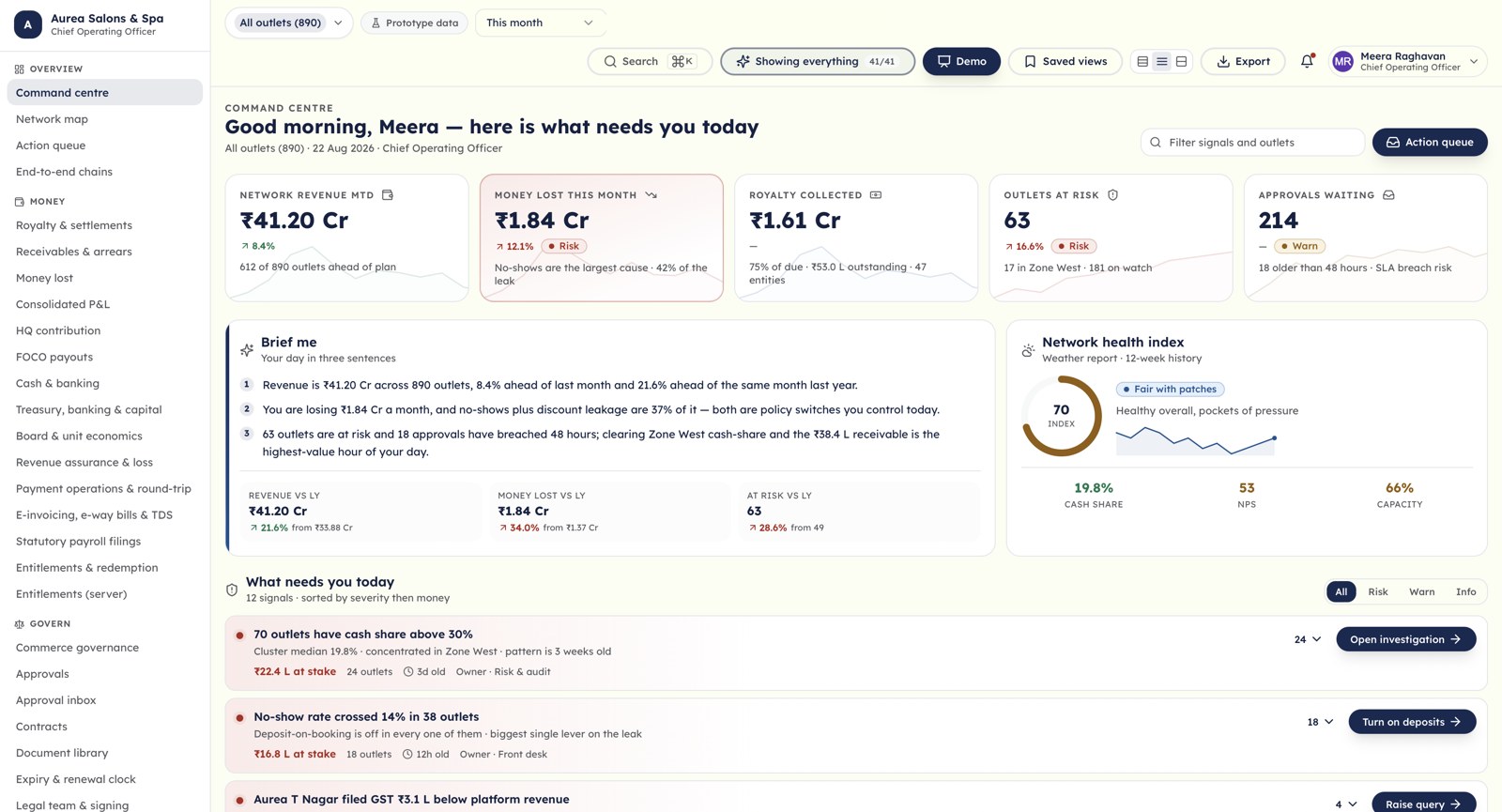This screenshot has width=1502, height=812.
Task: Click shield icon beside What needs you today
Action: tap(232, 590)
